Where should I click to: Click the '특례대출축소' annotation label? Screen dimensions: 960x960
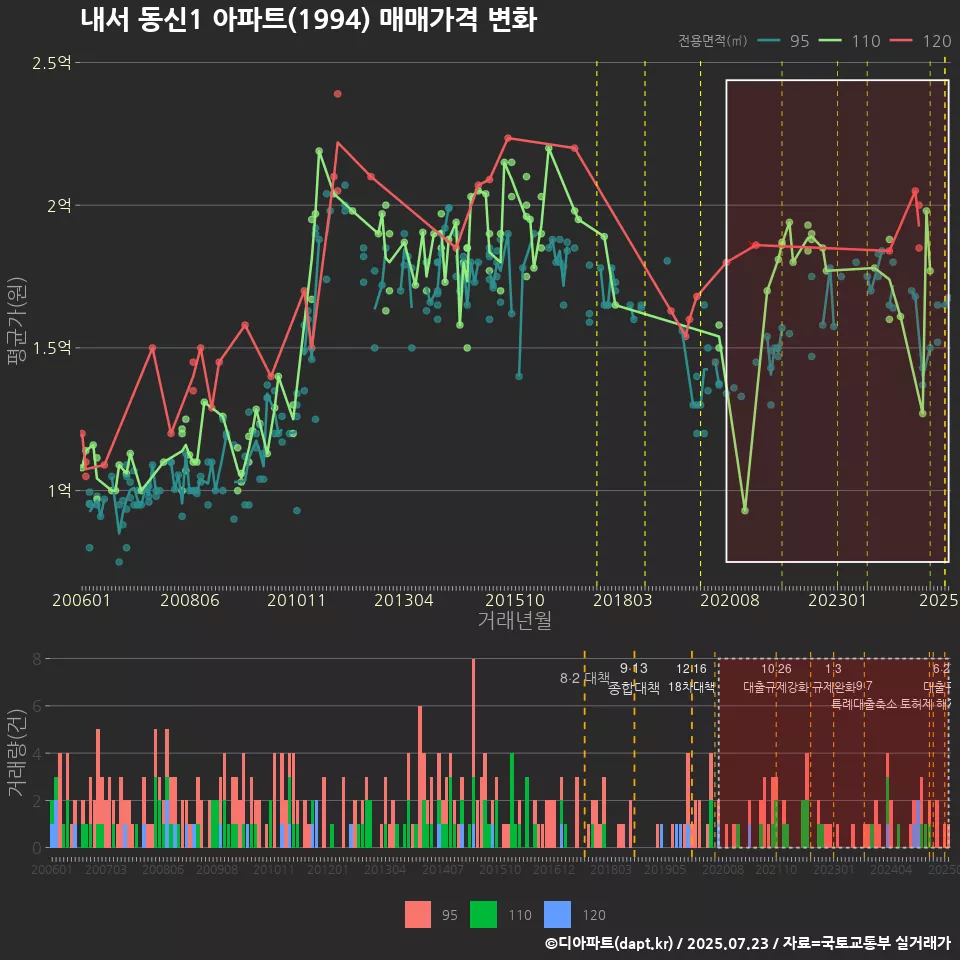click(x=864, y=704)
